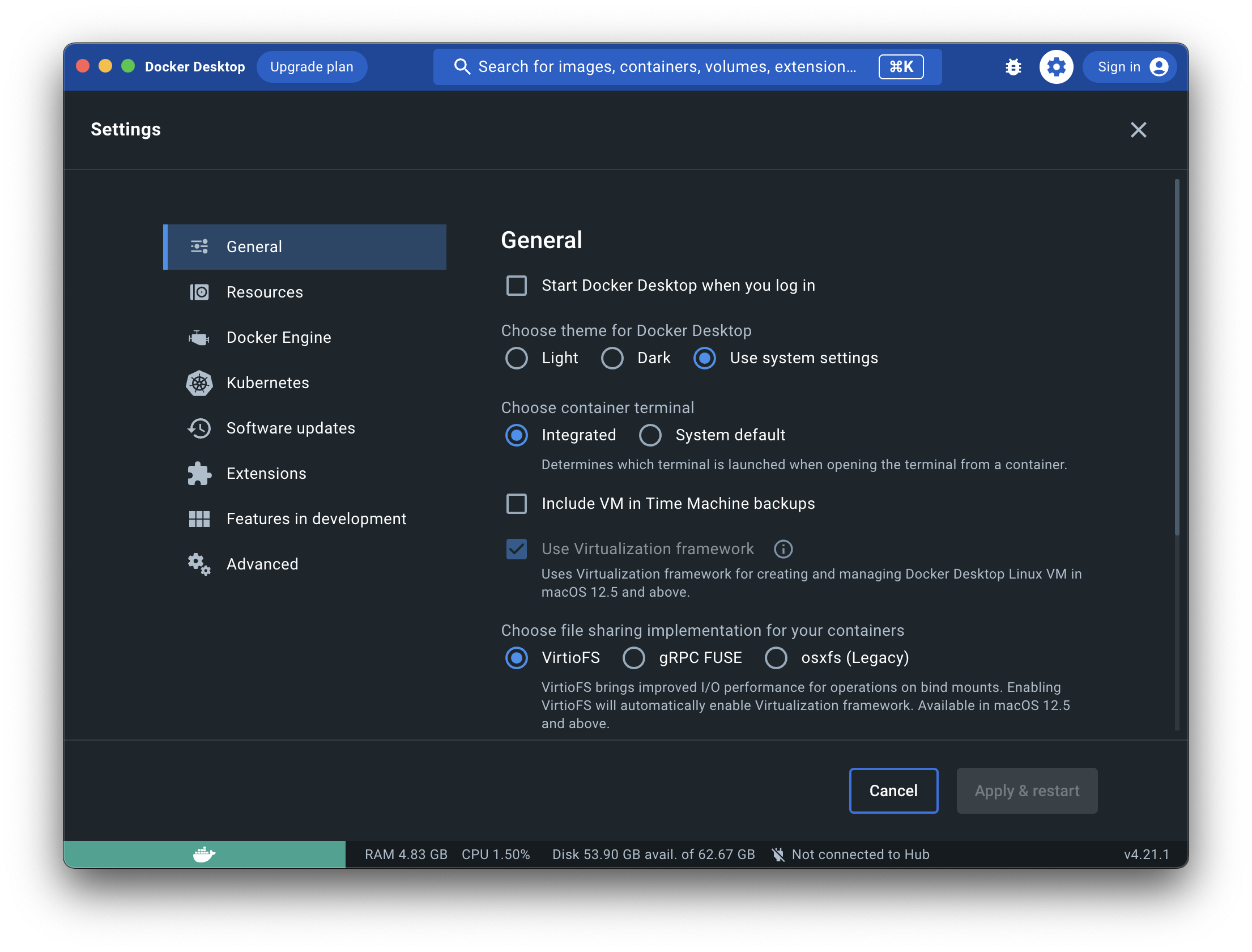Click the Upgrade plan button
Screen dimensions: 1252x952
point(312,67)
